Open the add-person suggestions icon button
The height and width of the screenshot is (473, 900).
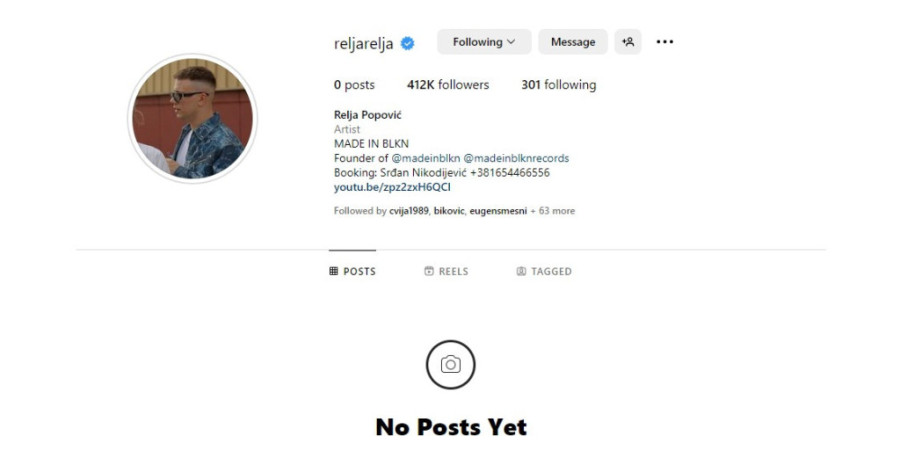tap(628, 42)
